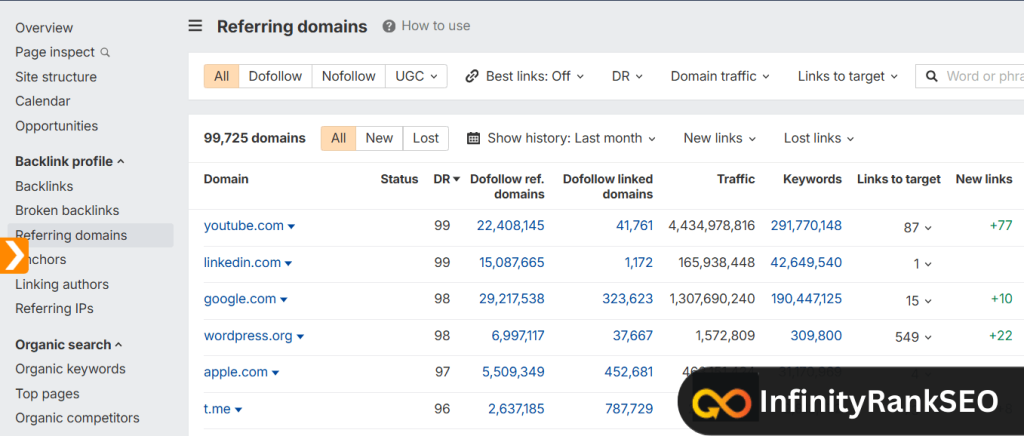Open Opportunities in sidebar
The height and width of the screenshot is (436, 1024).
[56, 126]
